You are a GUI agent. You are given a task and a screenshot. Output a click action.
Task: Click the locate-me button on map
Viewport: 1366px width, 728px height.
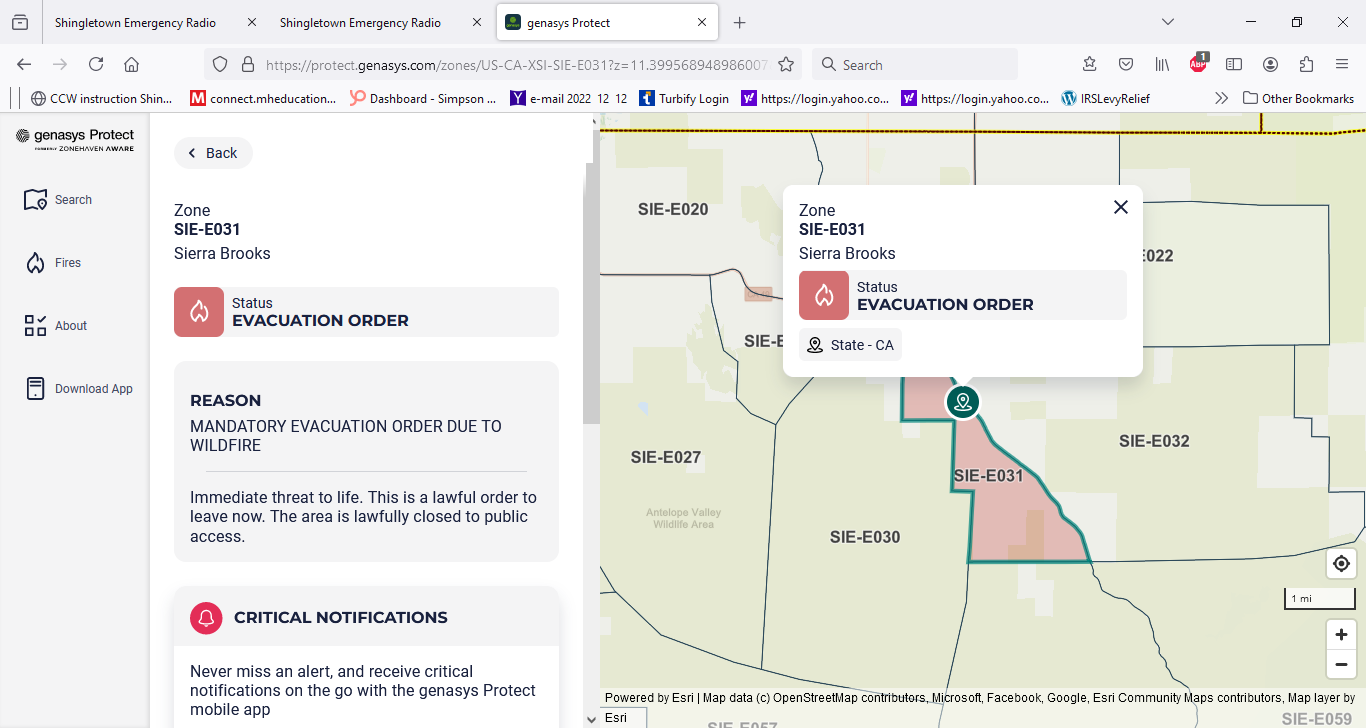pyautogui.click(x=1341, y=564)
